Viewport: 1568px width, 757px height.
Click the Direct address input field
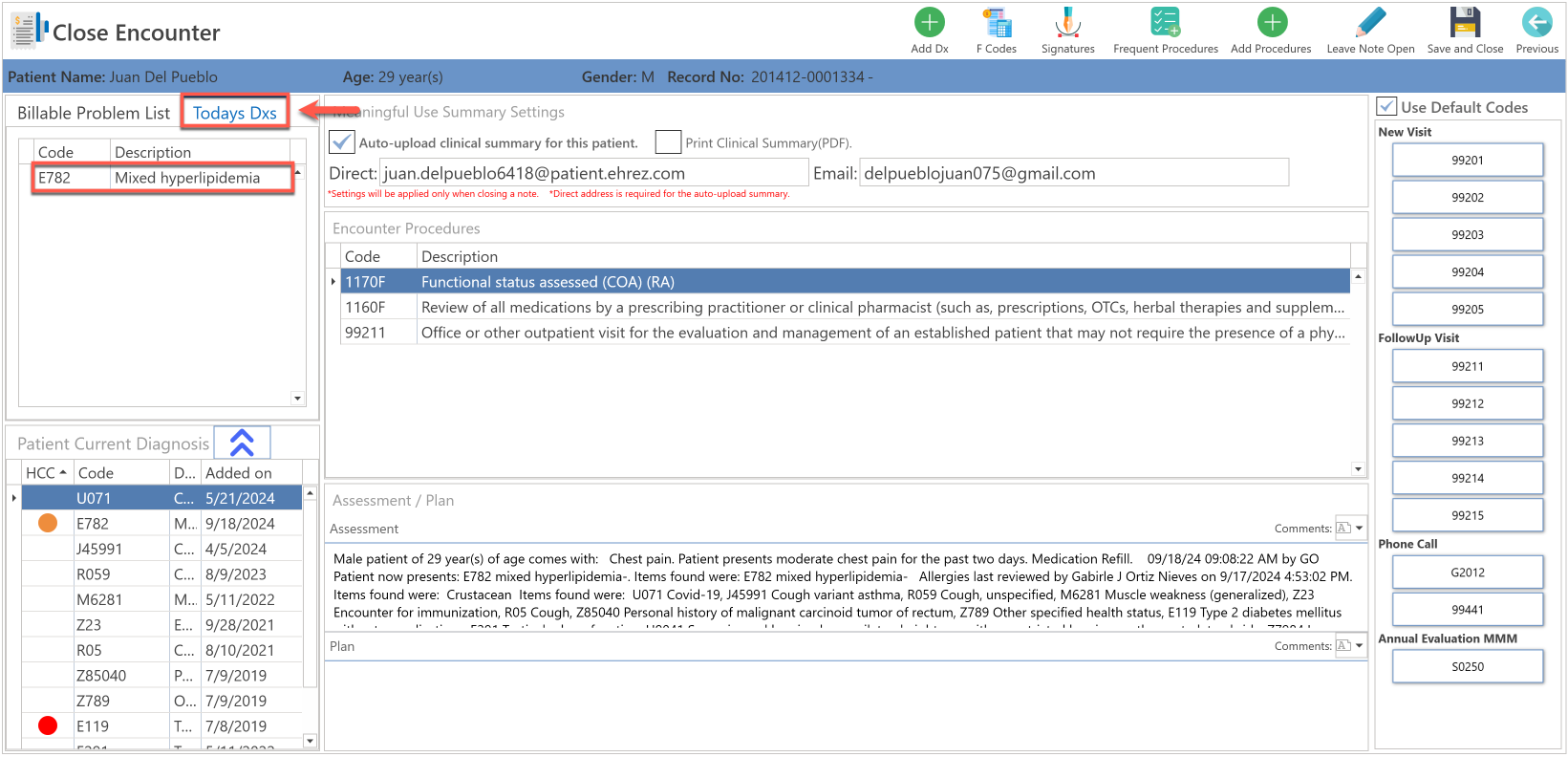pyautogui.click(x=594, y=173)
